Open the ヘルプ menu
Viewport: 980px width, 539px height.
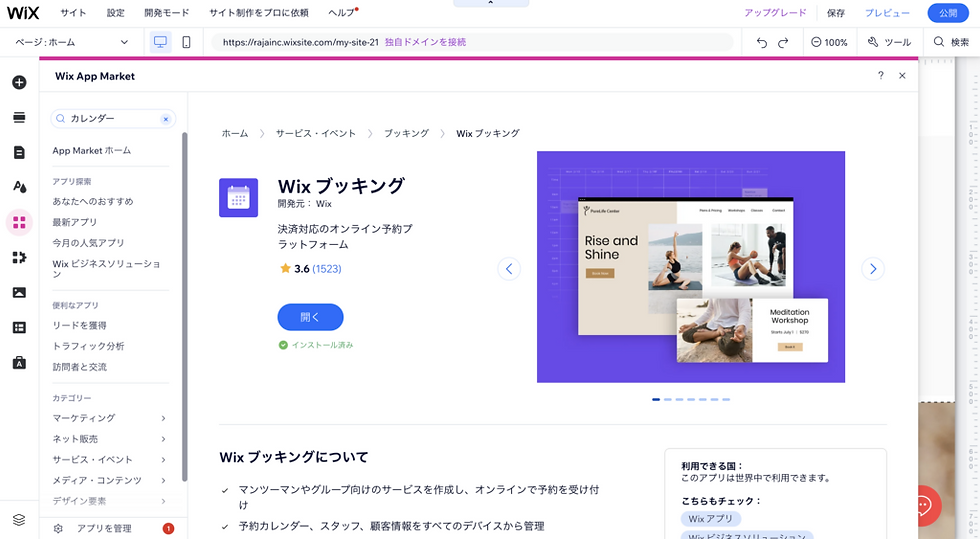coord(341,13)
